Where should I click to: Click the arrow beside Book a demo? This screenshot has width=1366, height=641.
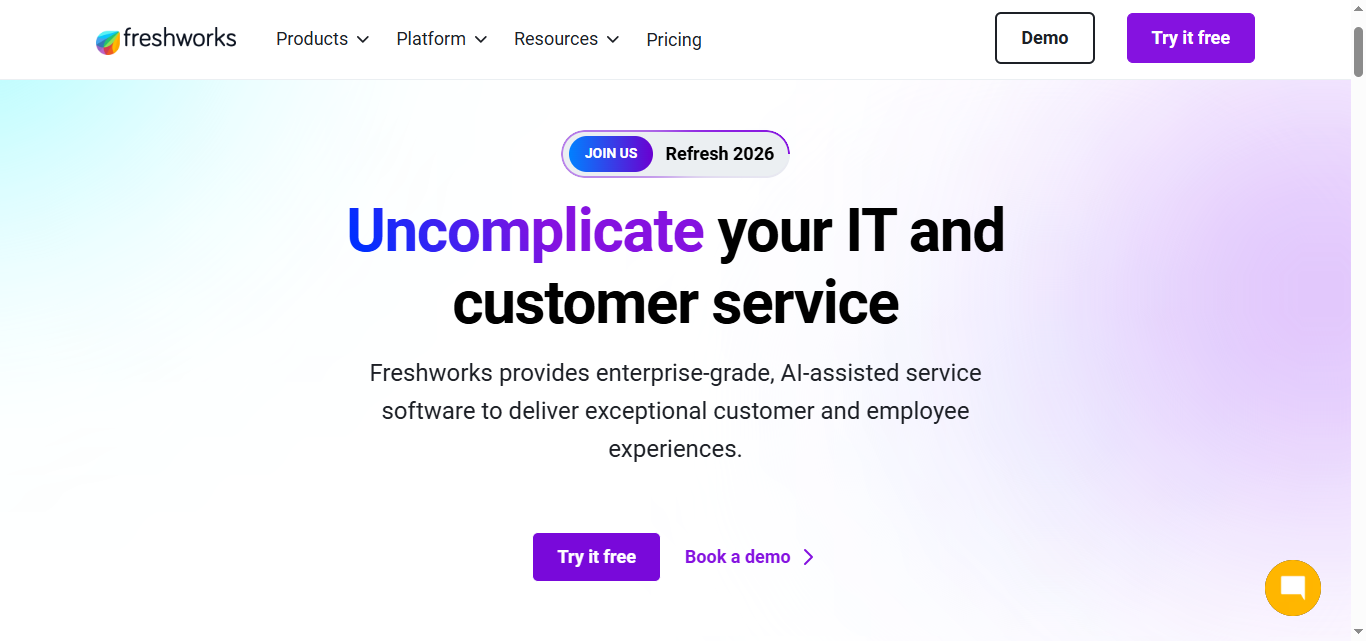point(808,556)
